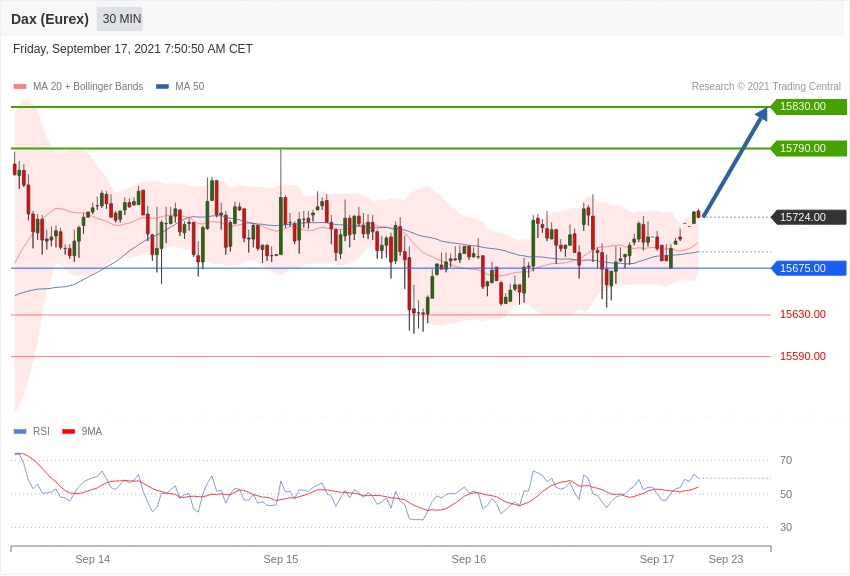
Task: Click the date line 'Friday, September 17, 2021 7:50:50 AM CET'
Action: 133,49
